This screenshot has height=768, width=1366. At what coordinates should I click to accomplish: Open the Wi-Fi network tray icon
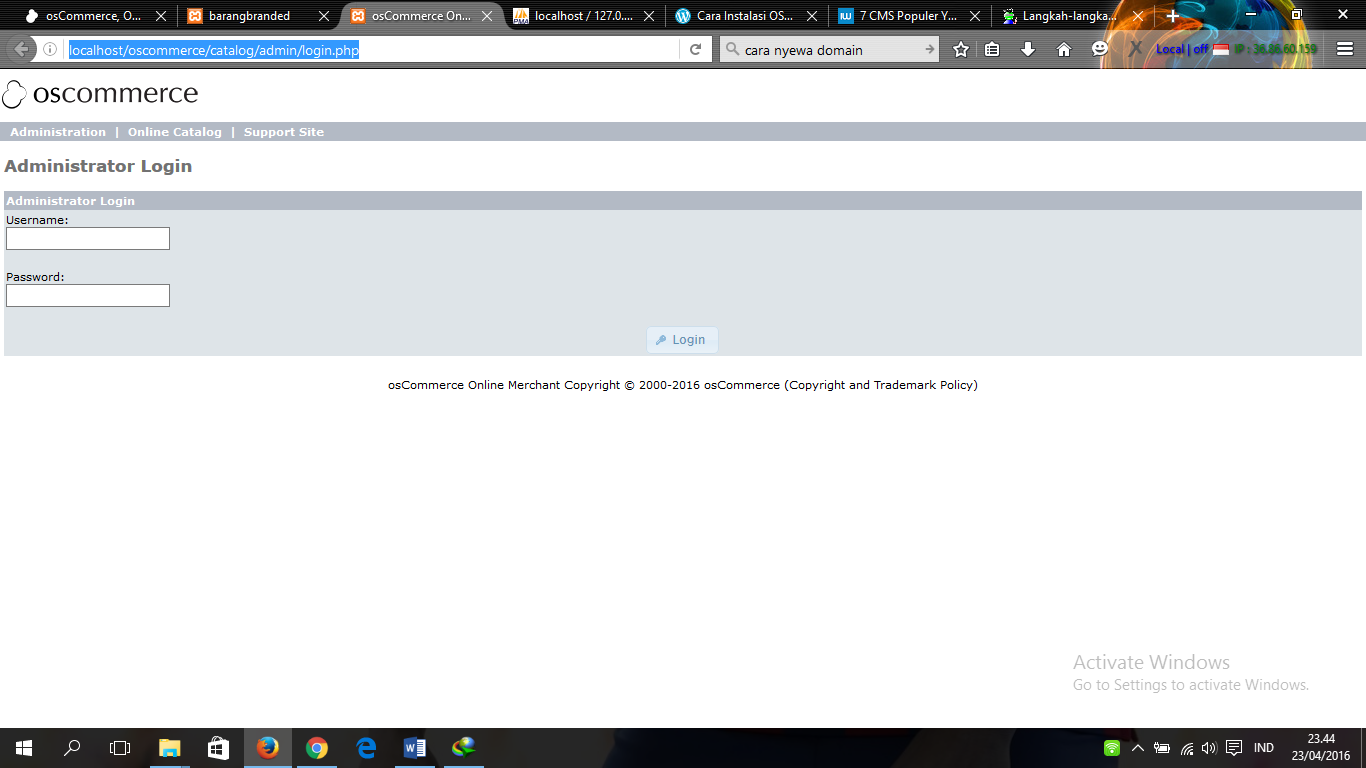(1187, 748)
